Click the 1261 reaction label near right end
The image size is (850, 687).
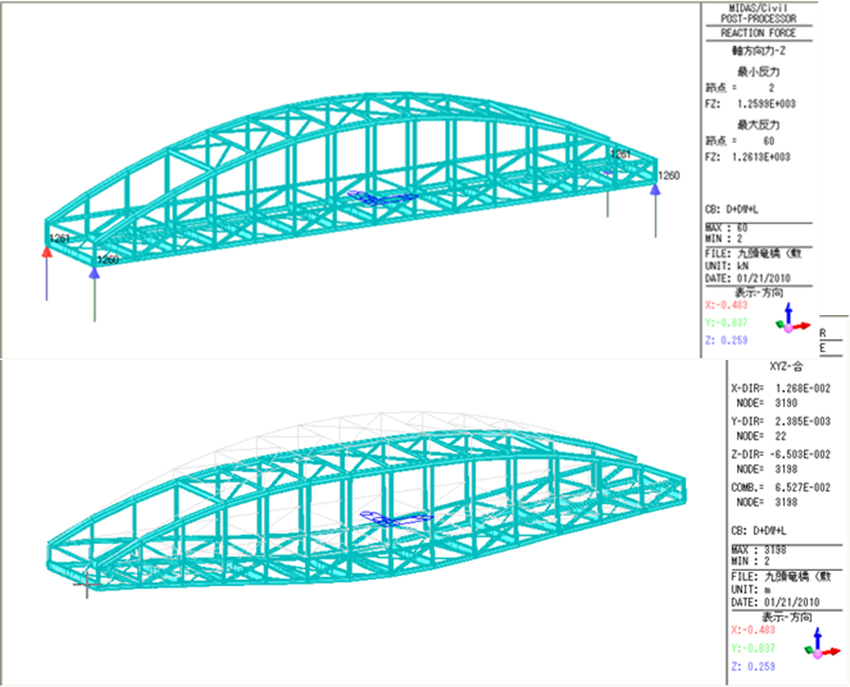[x=621, y=155]
